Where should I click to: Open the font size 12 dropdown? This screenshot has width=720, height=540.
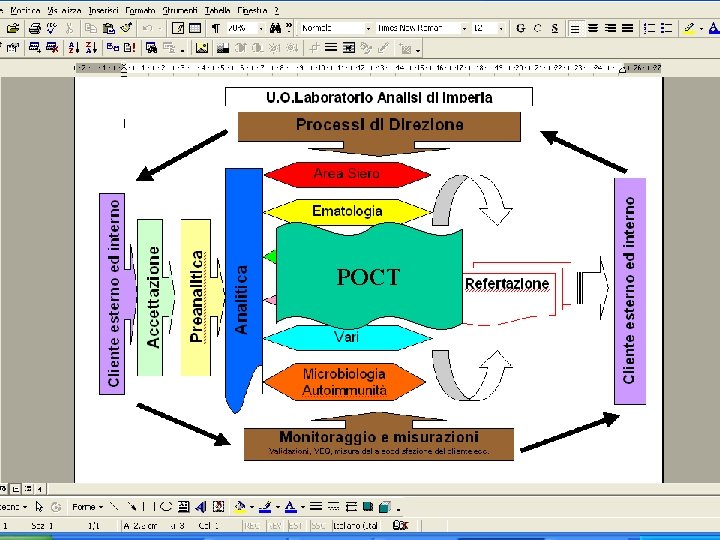click(x=501, y=28)
